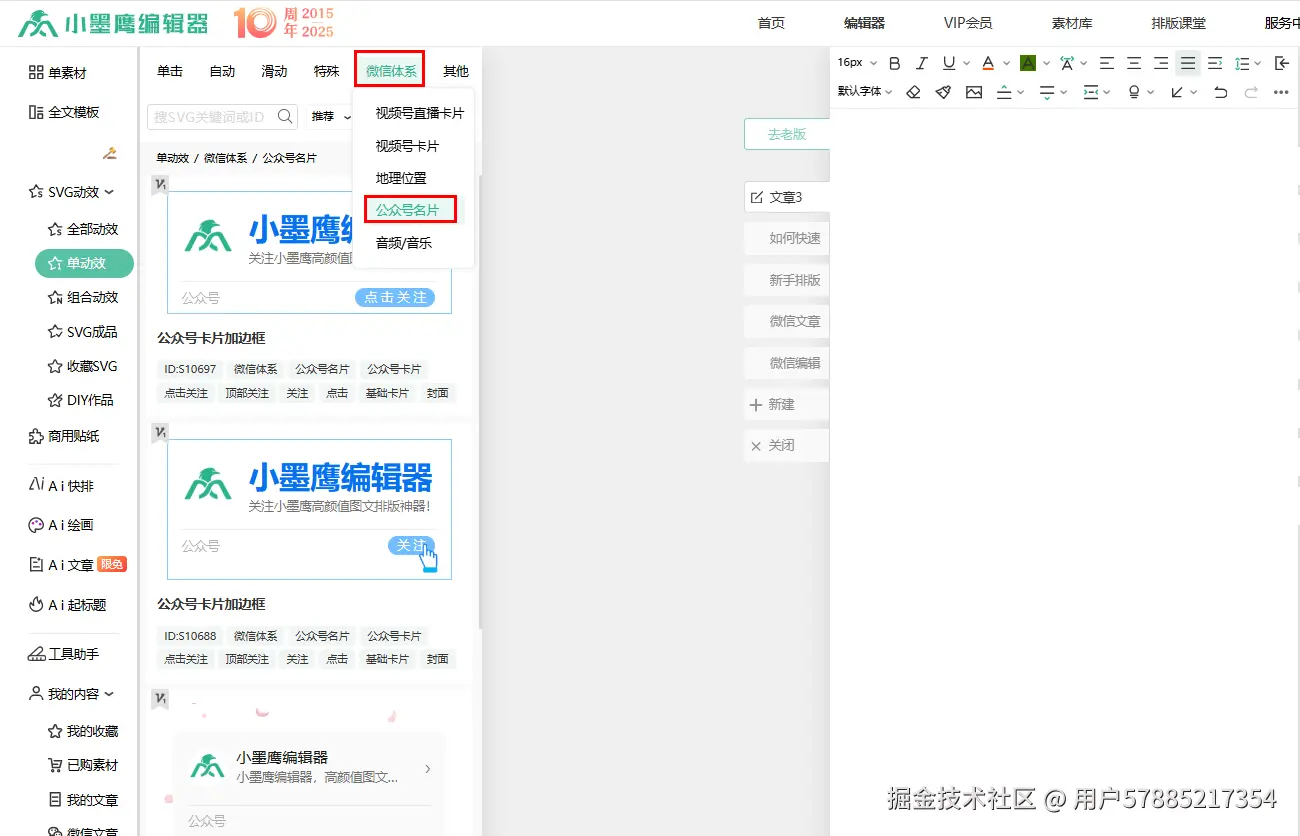Image resolution: width=1300 pixels, height=836 pixels.
Task: Click the line height icon
Action: 1242,63
